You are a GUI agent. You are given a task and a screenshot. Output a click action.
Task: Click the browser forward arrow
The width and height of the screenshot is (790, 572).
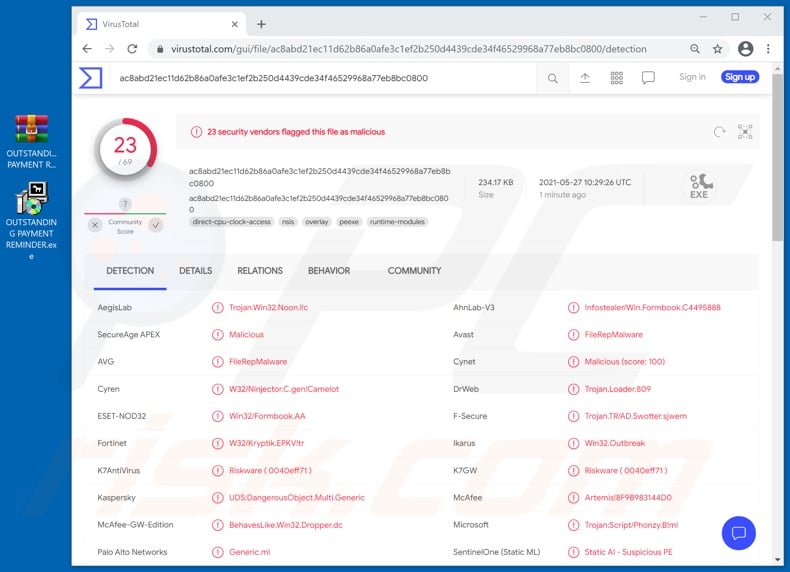(109, 49)
